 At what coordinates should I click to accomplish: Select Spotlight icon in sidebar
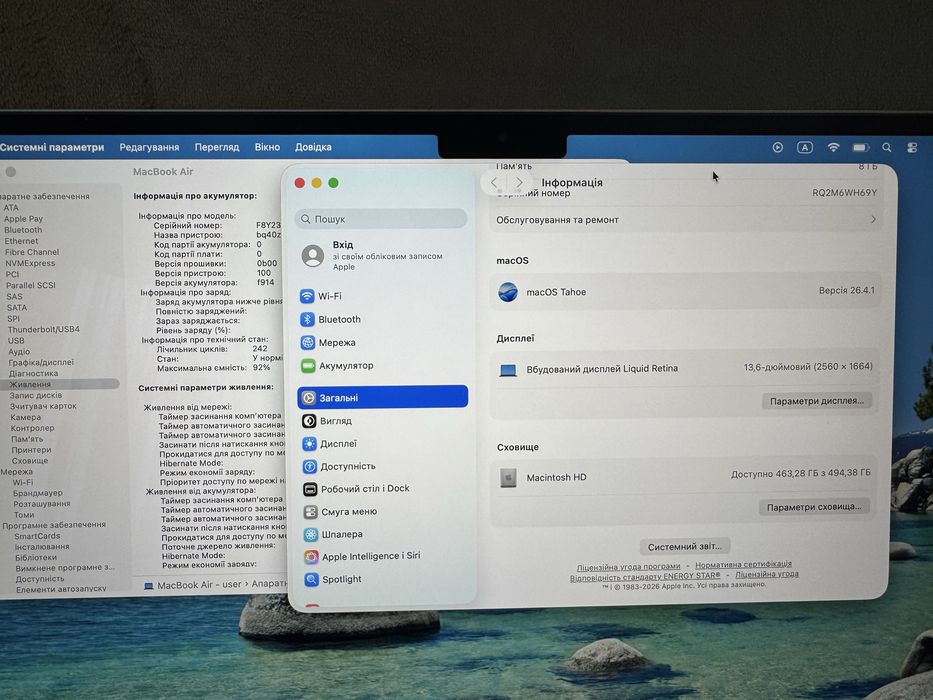click(311, 579)
